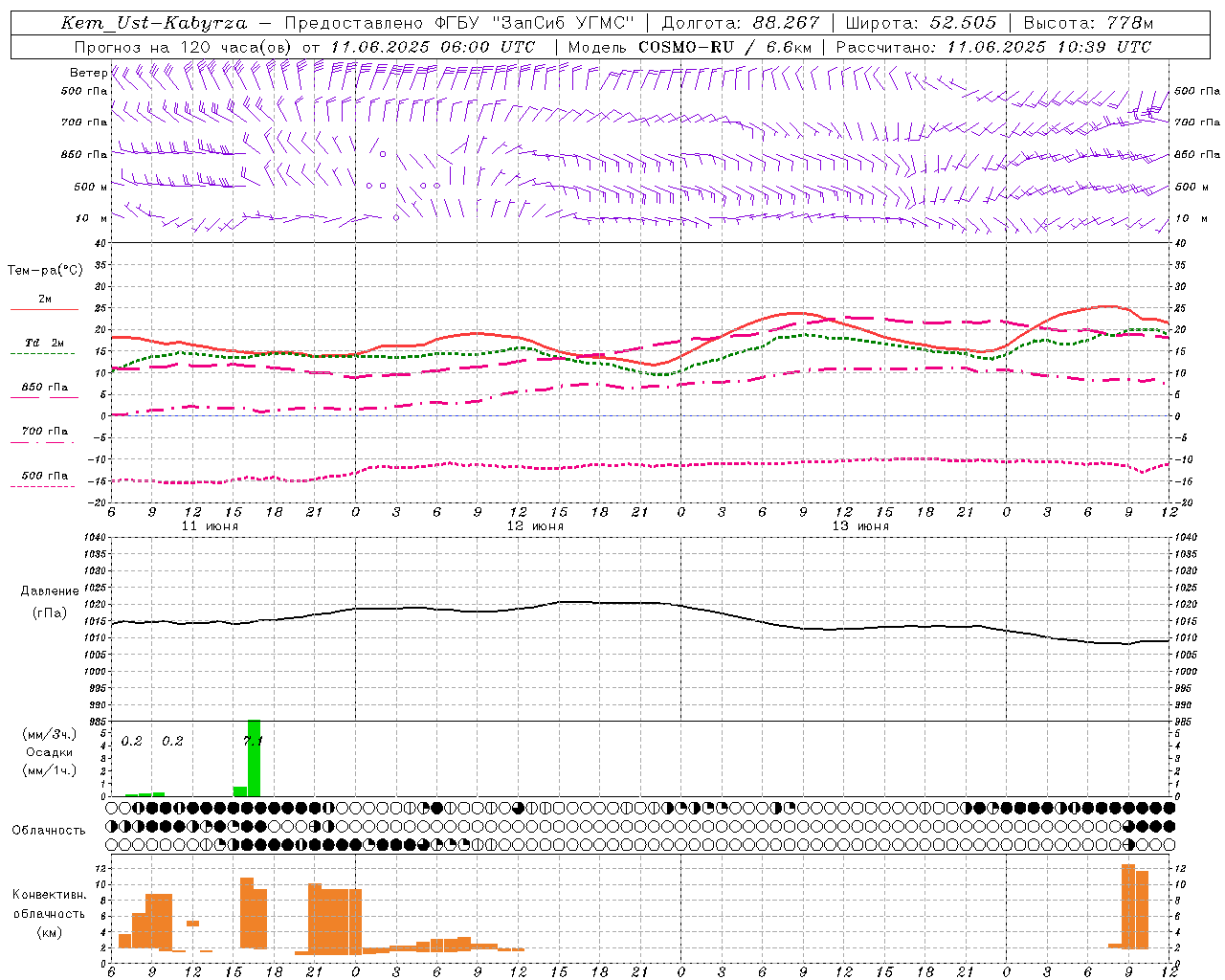Click 'Предоставлено ФГБУ "ЗапСиб УГМС"' provider text
This screenshot has width=1225, height=980.
[x=460, y=23]
